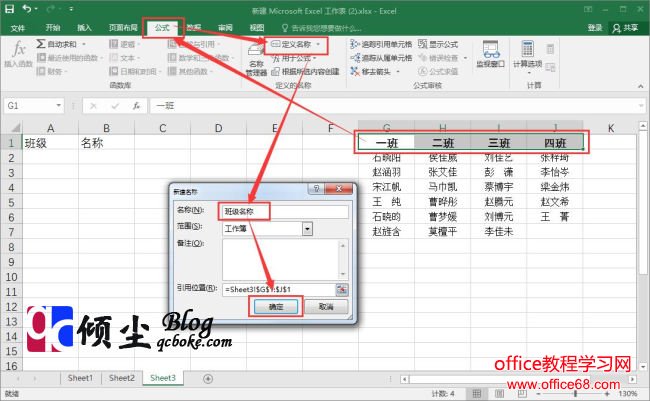This screenshot has width=650, height=401.
Task: Switch to the 审阅 tab
Action: coord(225,28)
